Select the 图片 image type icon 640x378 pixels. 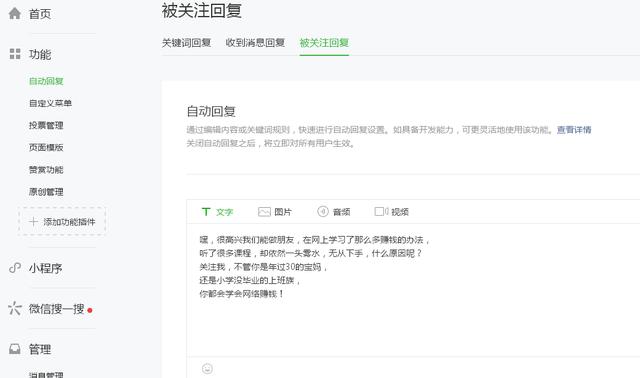pyautogui.click(x=264, y=211)
